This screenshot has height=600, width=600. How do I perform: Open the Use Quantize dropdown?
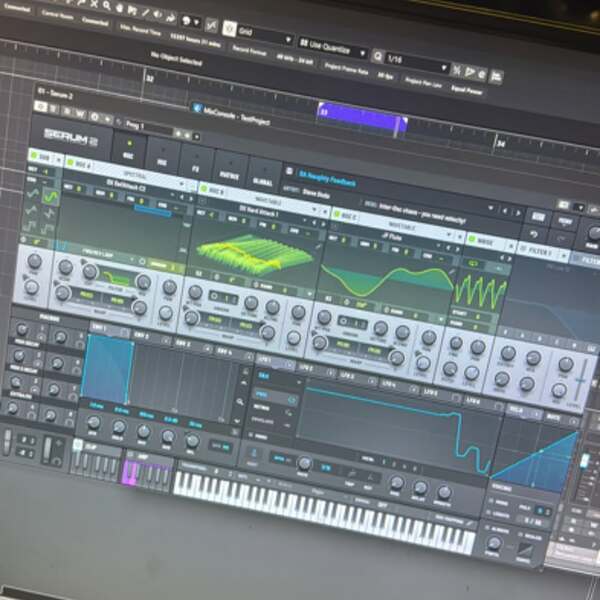[x=333, y=49]
